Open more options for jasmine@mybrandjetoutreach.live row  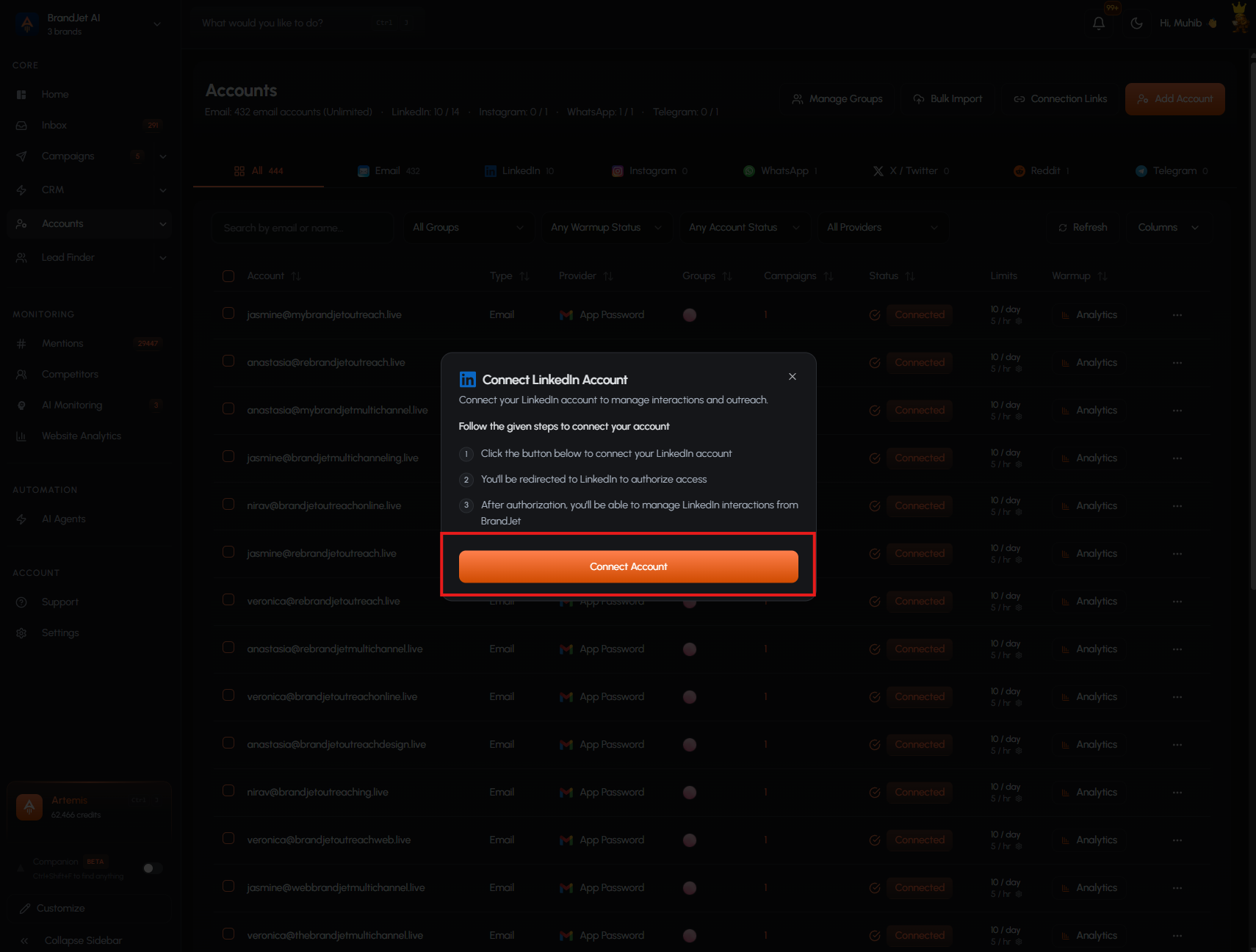click(1177, 314)
